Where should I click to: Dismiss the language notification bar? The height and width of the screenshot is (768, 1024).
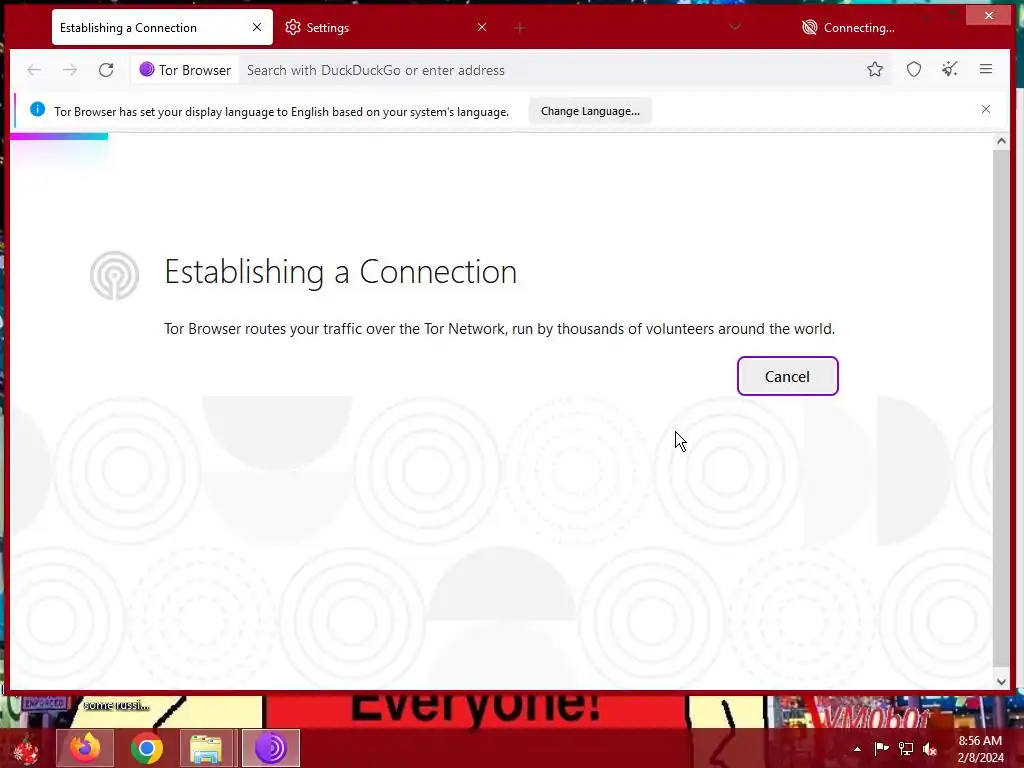click(985, 109)
